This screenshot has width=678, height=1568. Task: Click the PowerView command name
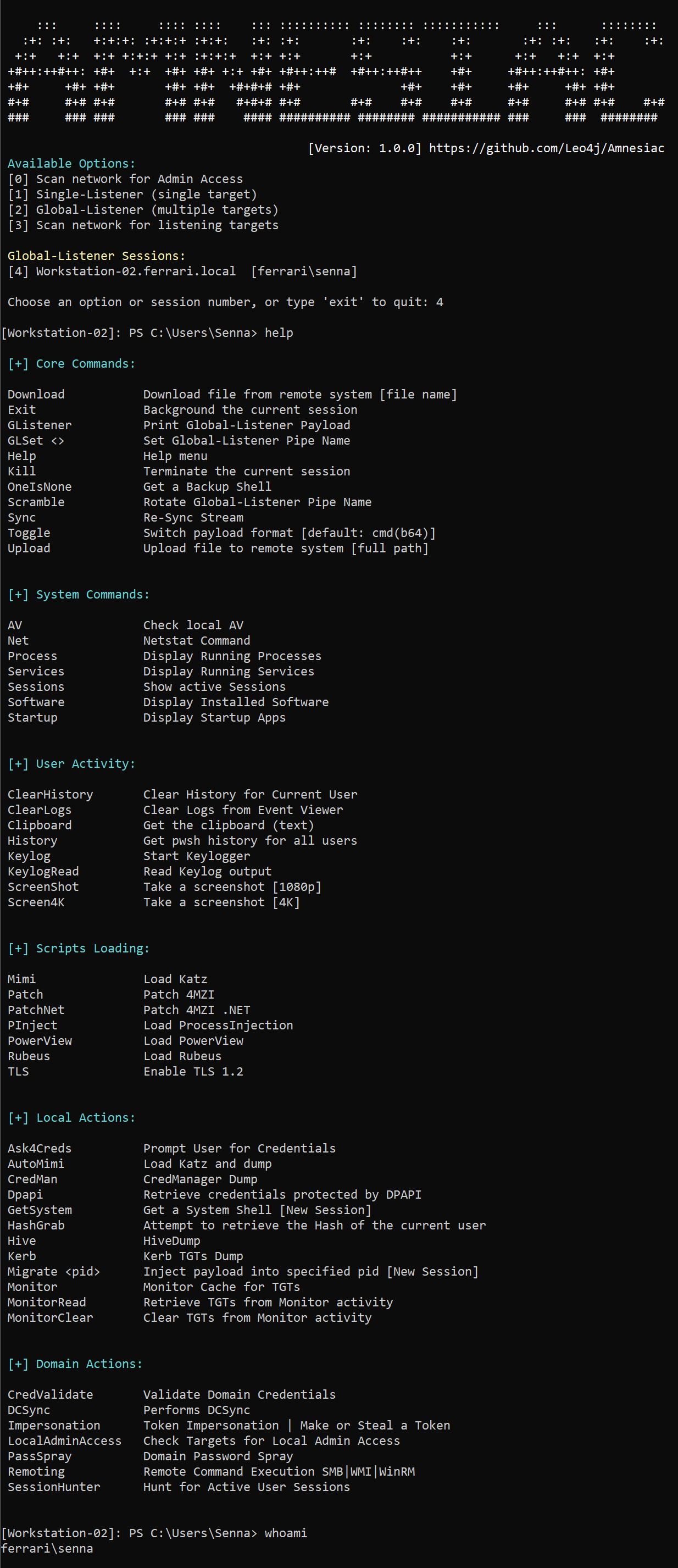coord(40,1041)
